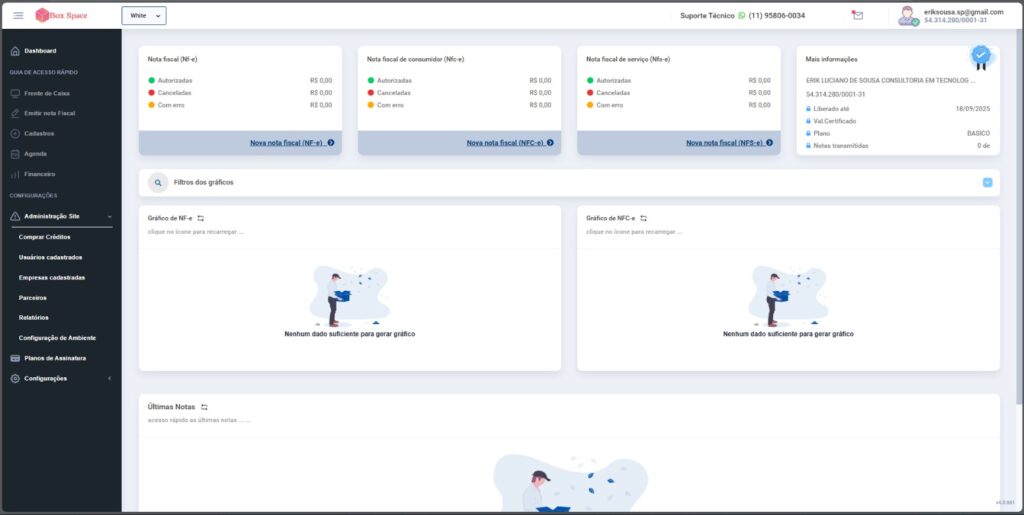The width and height of the screenshot is (1024, 515).
Task: Click the verified badge in Mais informações
Action: tap(981, 55)
